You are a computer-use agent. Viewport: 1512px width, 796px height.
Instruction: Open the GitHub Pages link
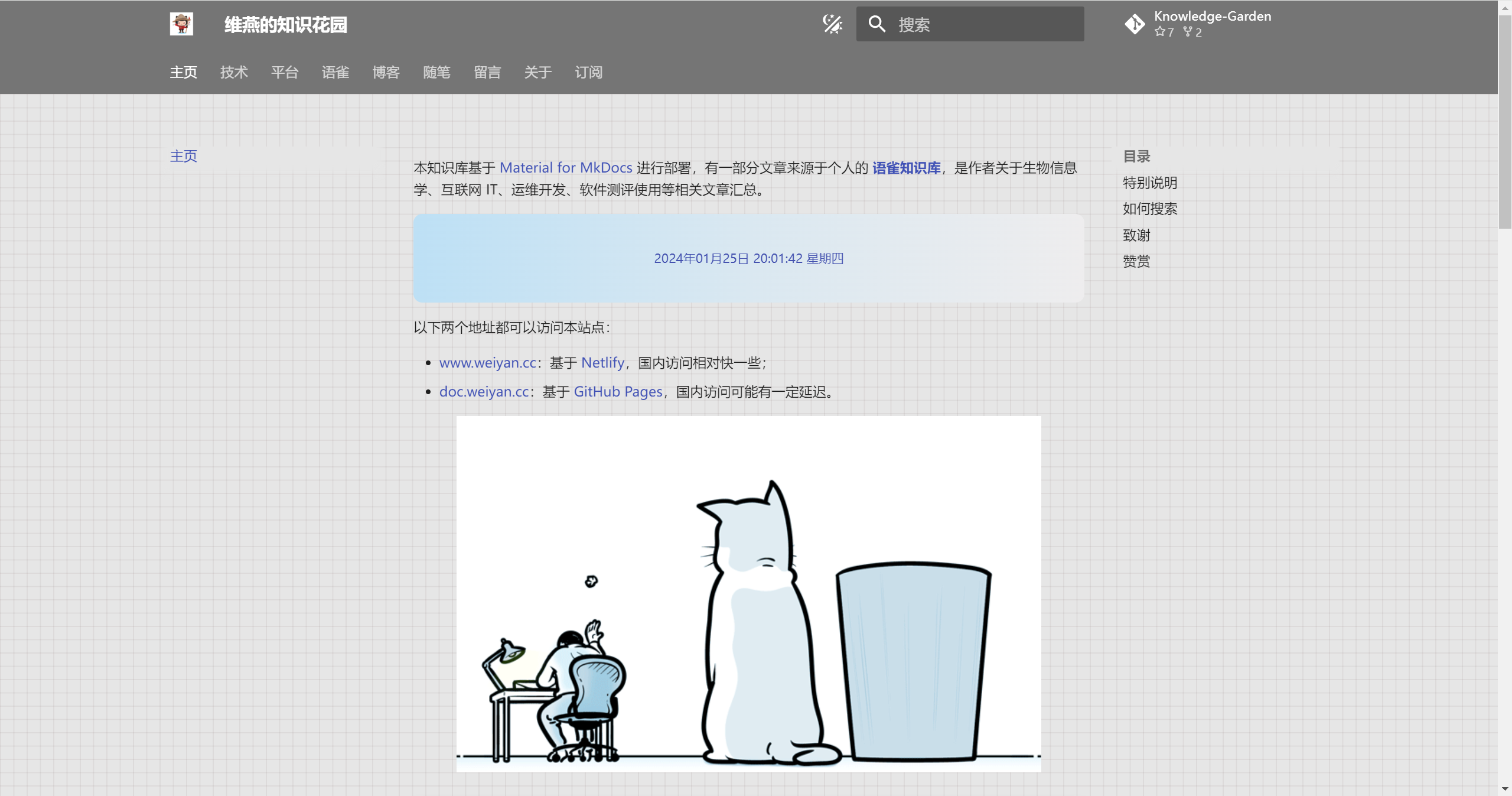click(618, 391)
